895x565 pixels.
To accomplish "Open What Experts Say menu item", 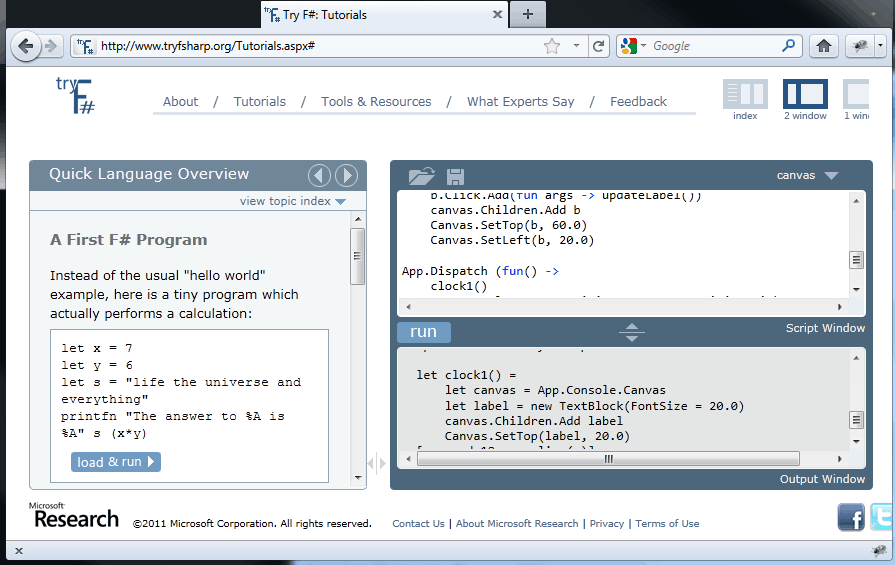I will point(521,102).
